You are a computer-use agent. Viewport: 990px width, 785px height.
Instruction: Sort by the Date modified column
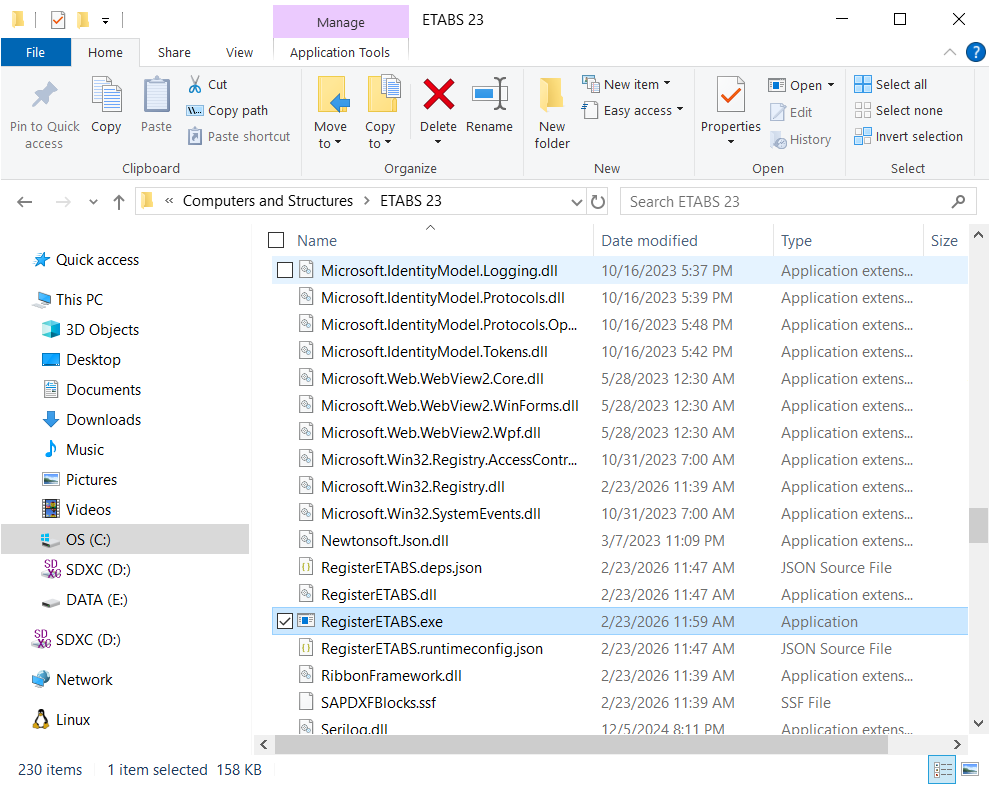coord(649,241)
